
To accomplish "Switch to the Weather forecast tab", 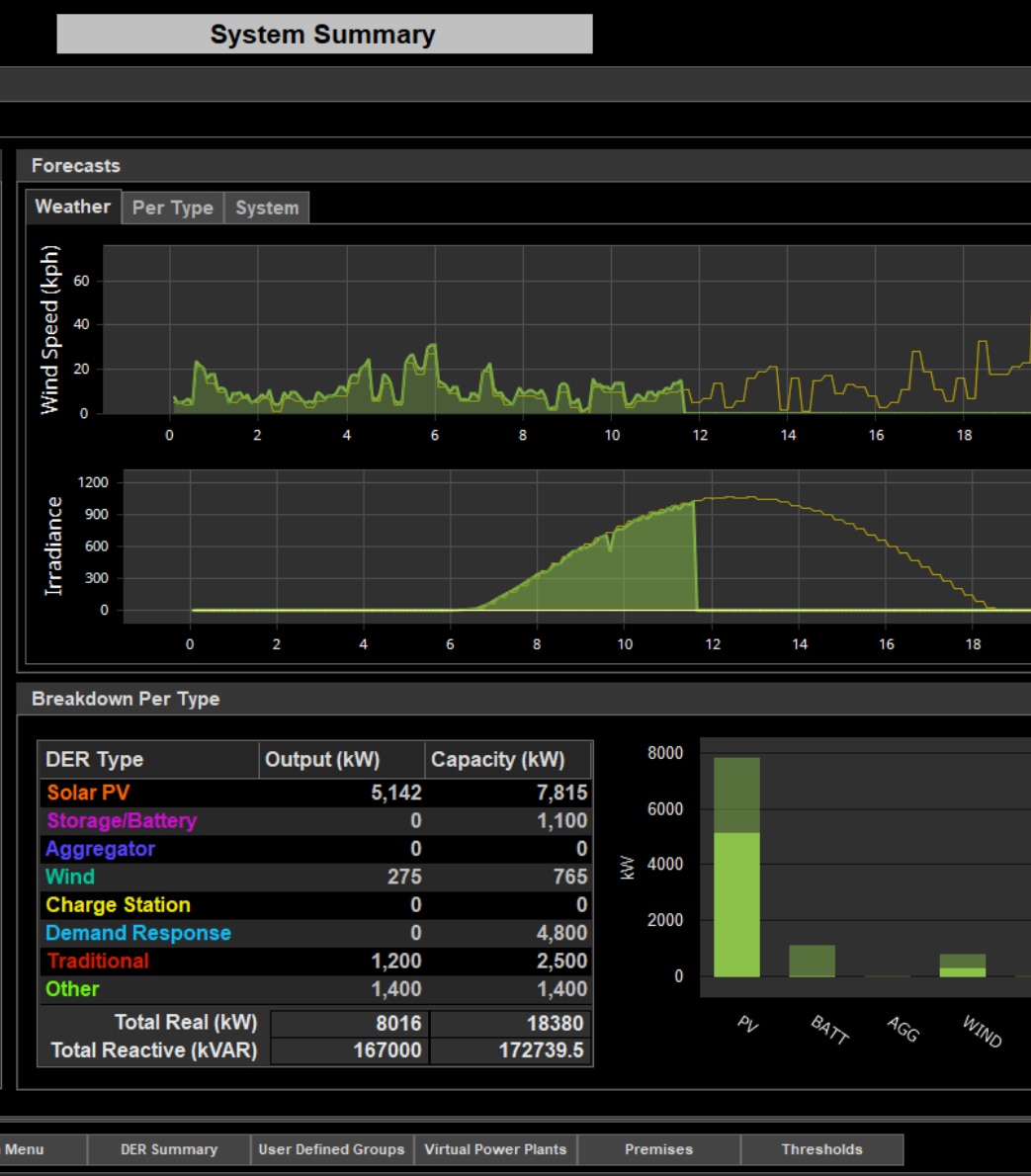I will (72, 207).
